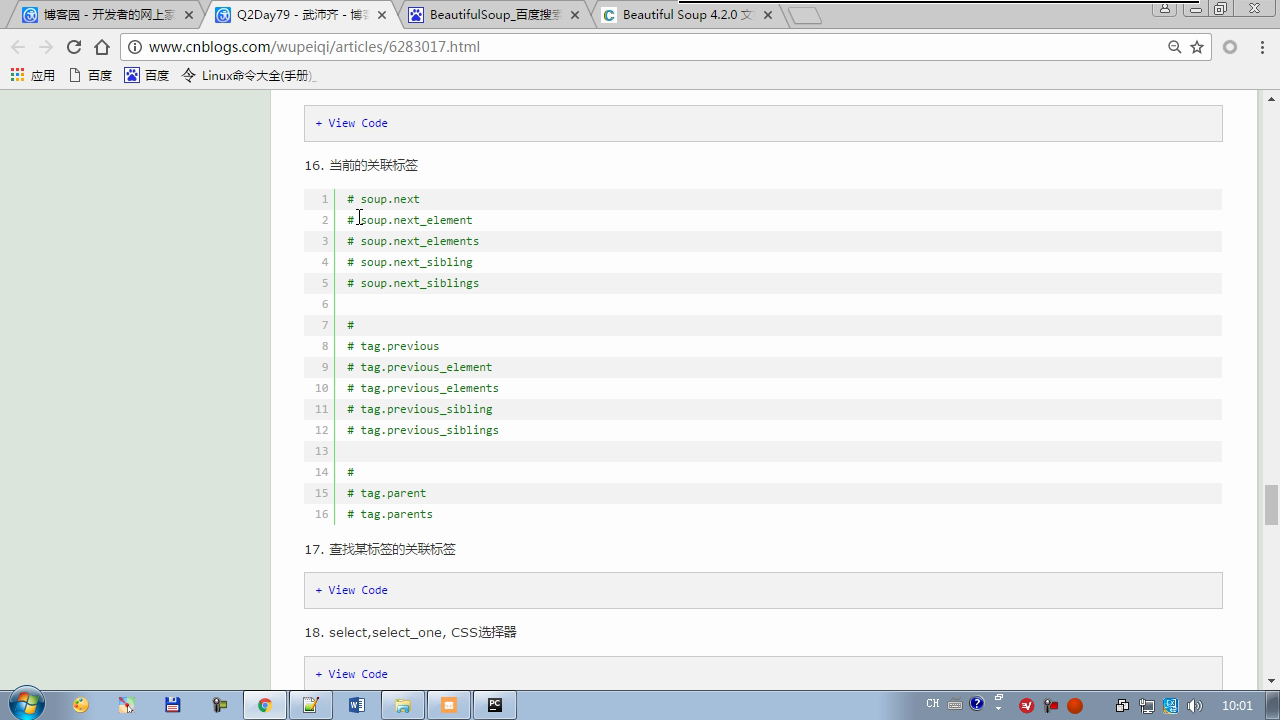Expand the topmost View Code block

(x=351, y=123)
